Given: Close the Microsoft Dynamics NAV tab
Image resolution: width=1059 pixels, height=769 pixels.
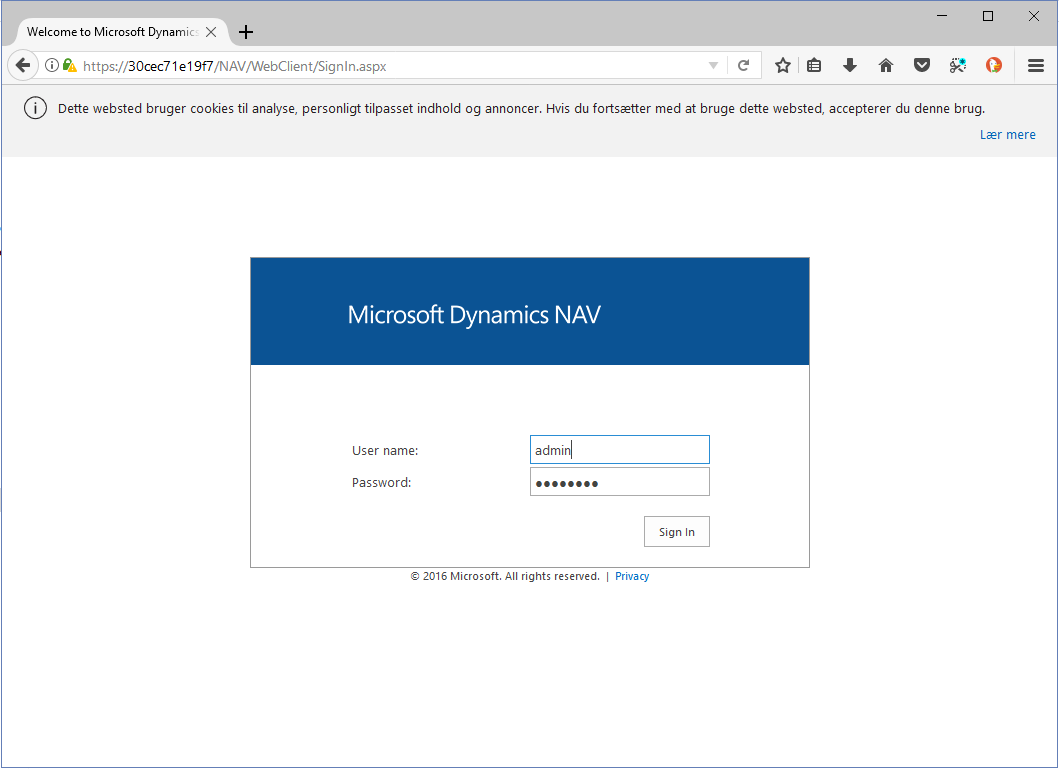Looking at the screenshot, I should (x=211, y=32).
